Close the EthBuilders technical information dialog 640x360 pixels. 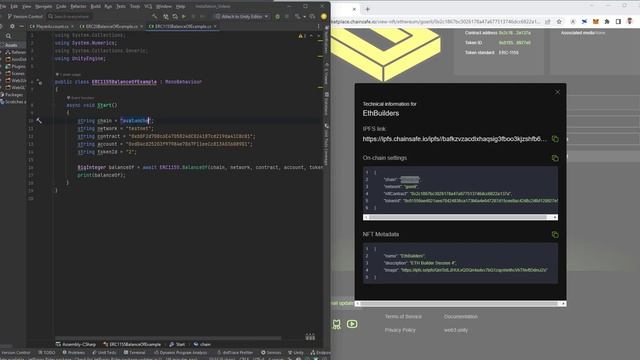point(558,92)
